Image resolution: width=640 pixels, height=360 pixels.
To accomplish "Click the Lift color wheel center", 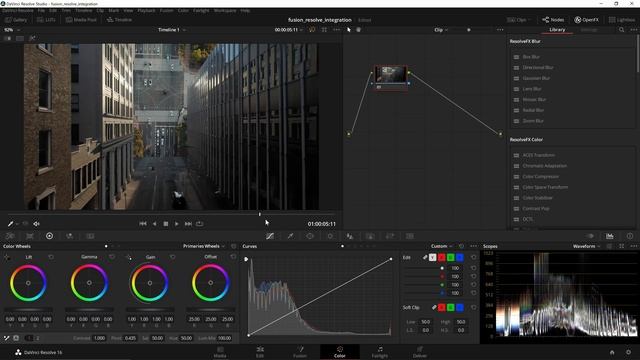I will click(x=28, y=283).
